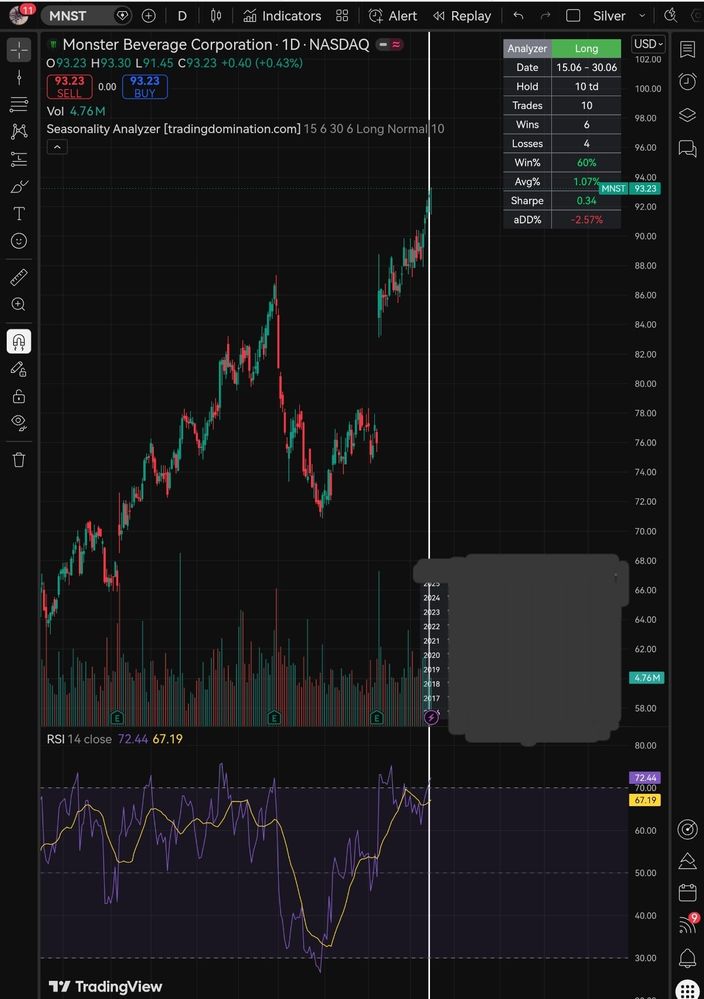Add a symbol to compare with the plus icon
Image resolution: width=704 pixels, height=999 pixels.
click(x=148, y=16)
